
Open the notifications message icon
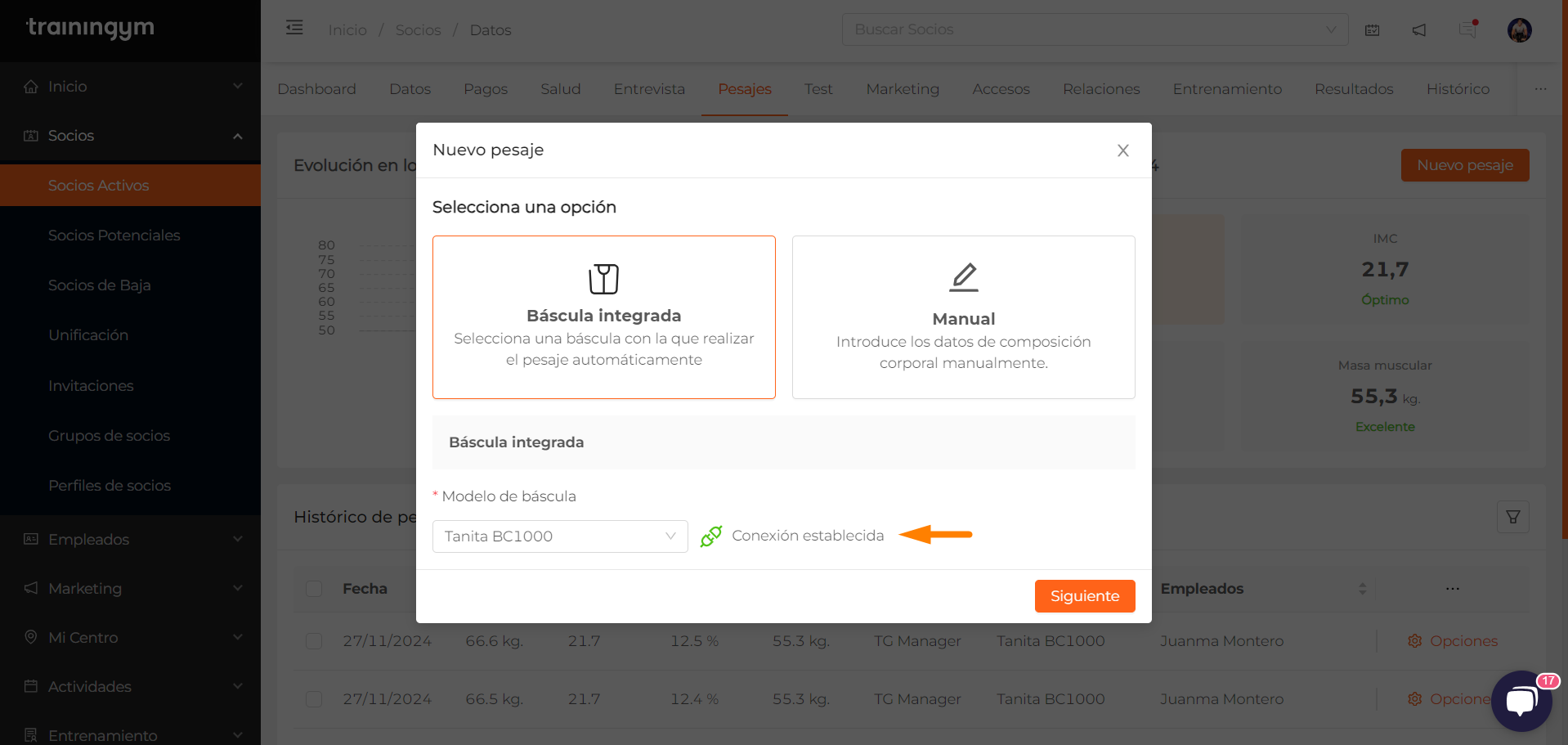(x=1468, y=29)
